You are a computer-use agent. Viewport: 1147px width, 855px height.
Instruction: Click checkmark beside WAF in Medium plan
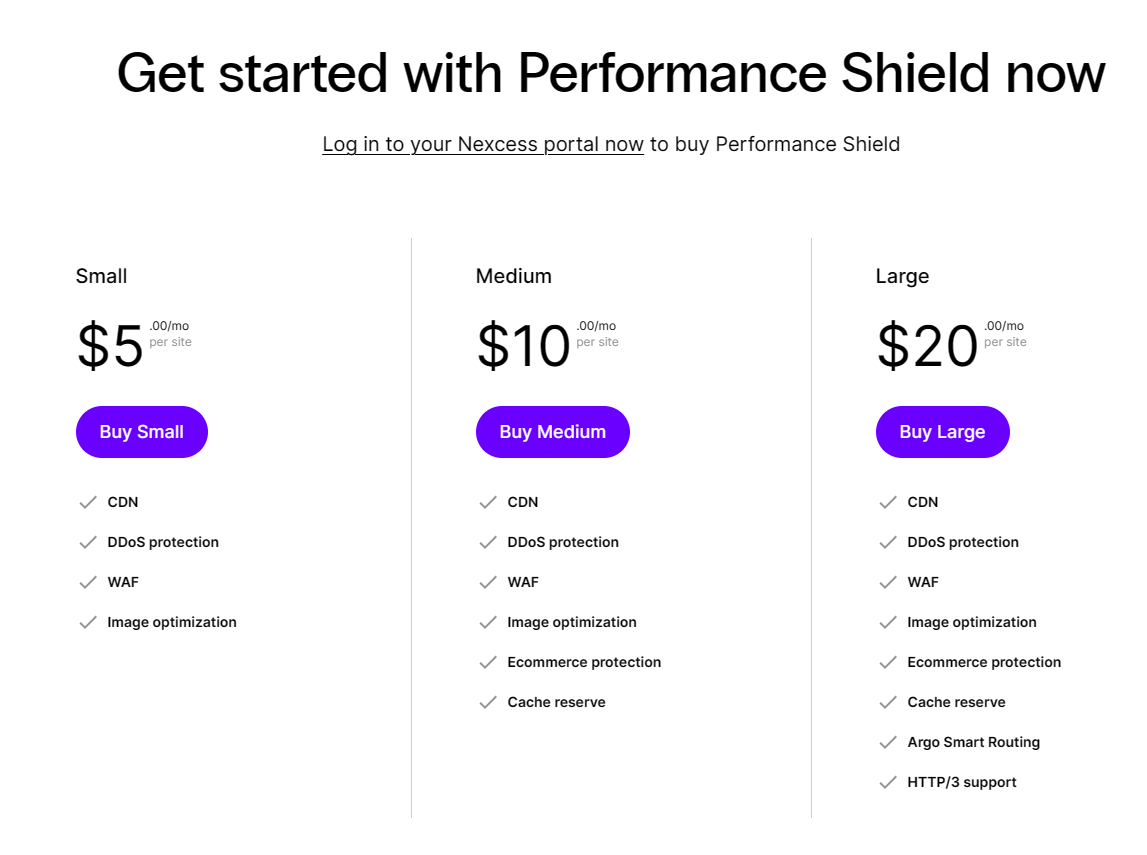click(x=488, y=582)
